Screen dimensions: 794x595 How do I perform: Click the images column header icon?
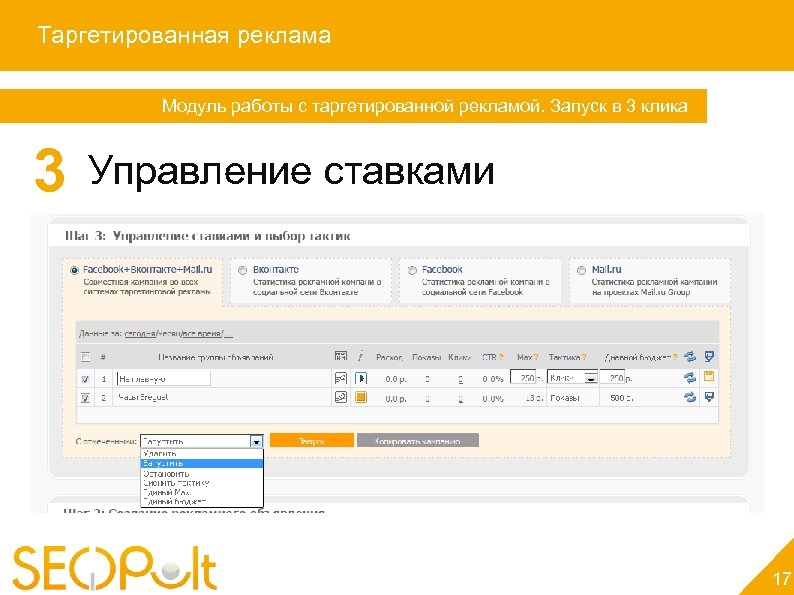[341, 356]
